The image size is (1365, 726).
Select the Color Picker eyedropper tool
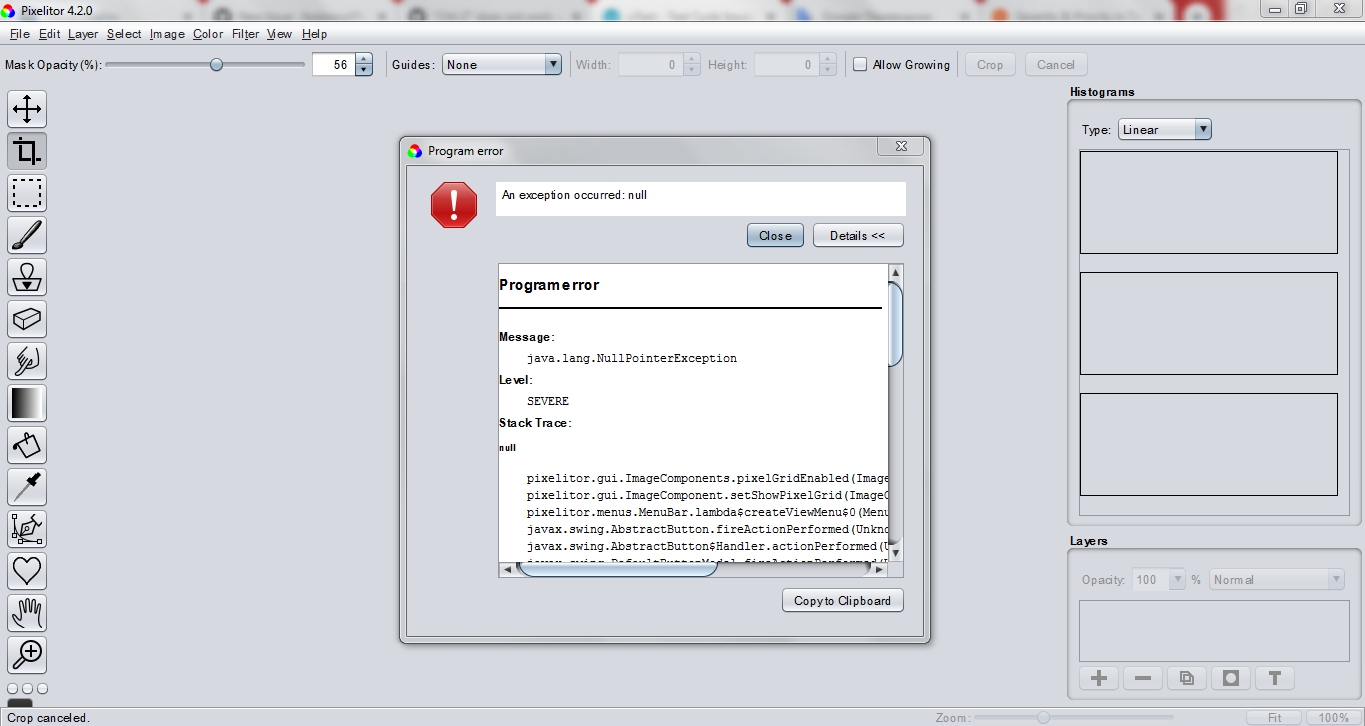27,487
